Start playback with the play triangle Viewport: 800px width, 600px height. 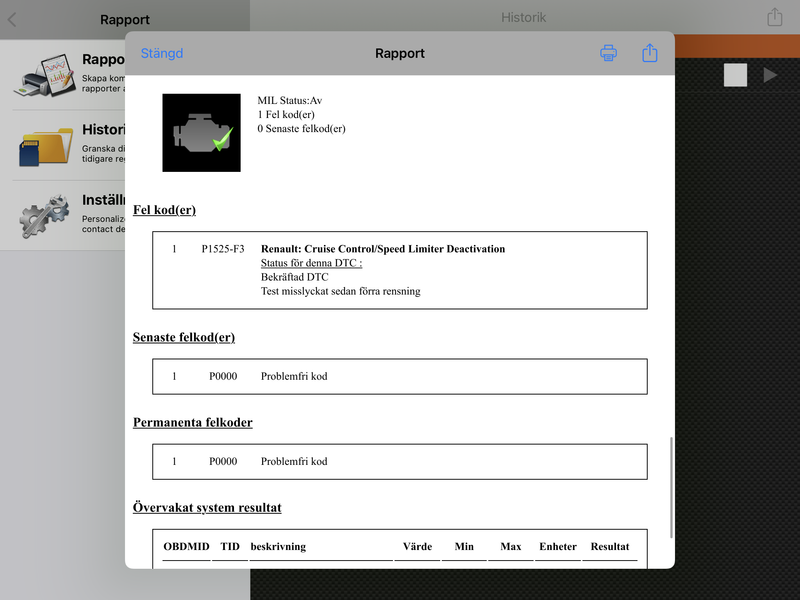tap(770, 75)
